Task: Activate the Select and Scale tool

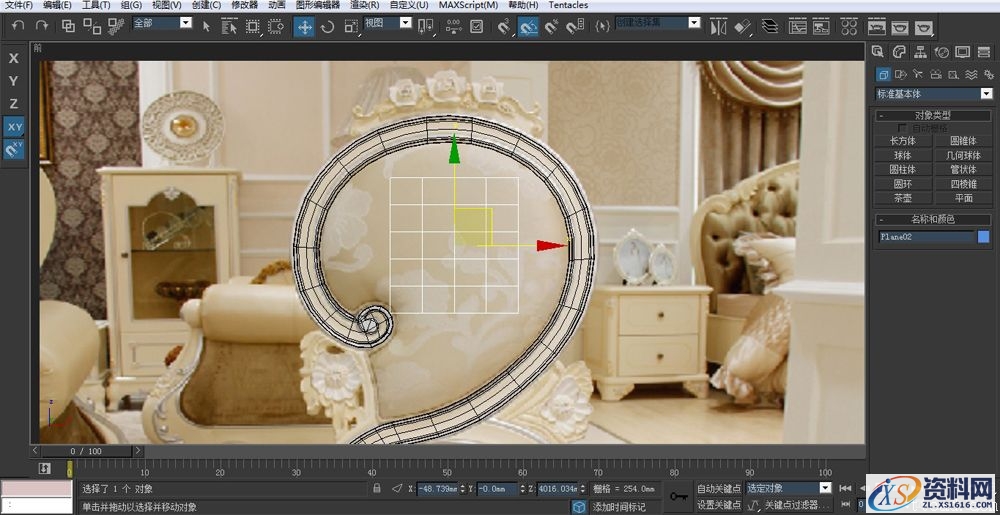Action: (x=351, y=26)
